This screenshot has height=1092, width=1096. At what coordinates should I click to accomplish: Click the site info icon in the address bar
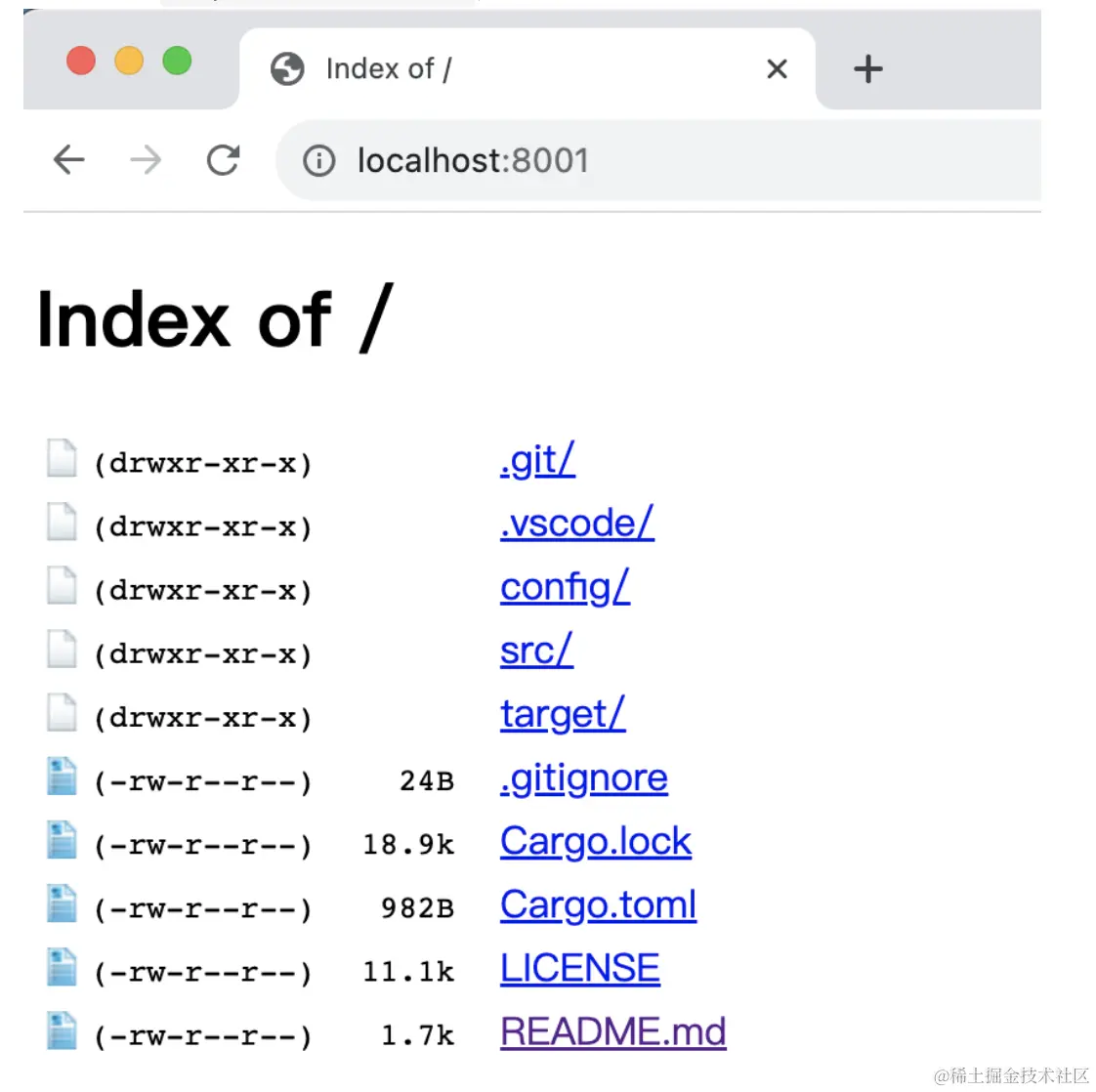pyautogui.click(x=318, y=160)
